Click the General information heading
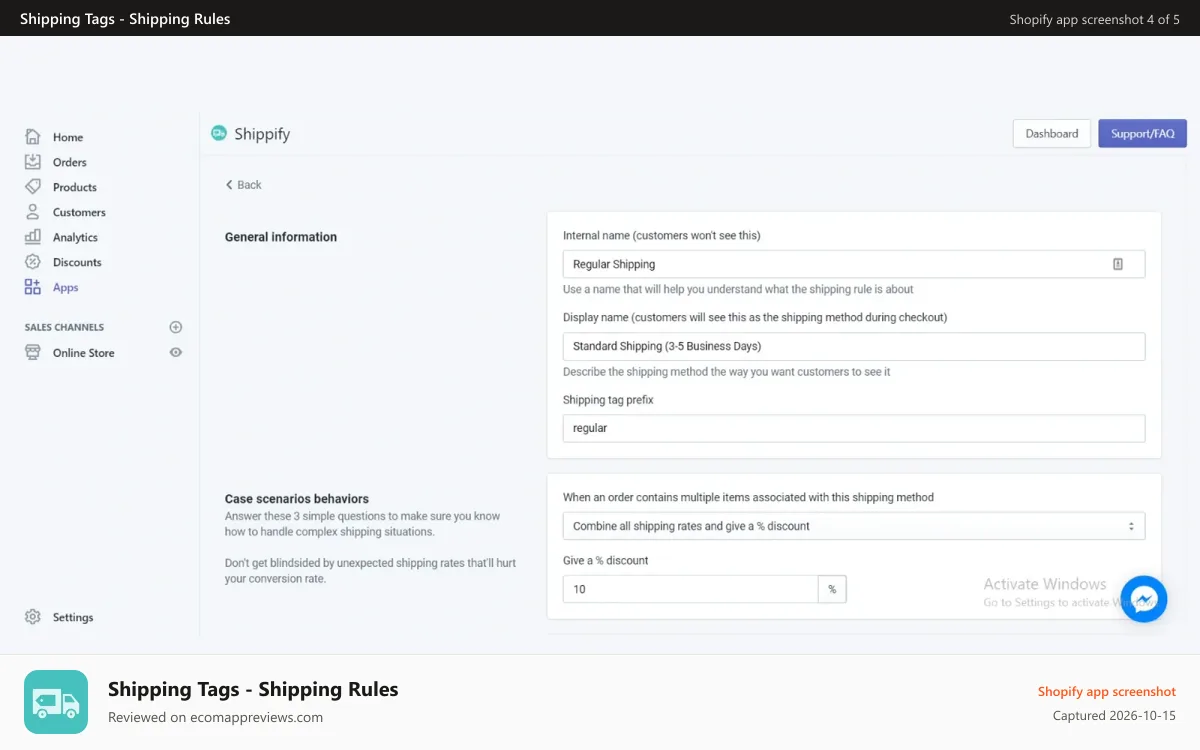This screenshot has width=1200, height=750. pyautogui.click(x=281, y=237)
